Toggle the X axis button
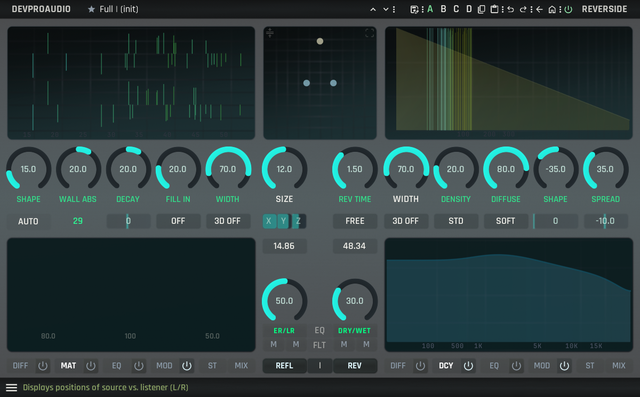The width and height of the screenshot is (640, 397). tap(269, 221)
